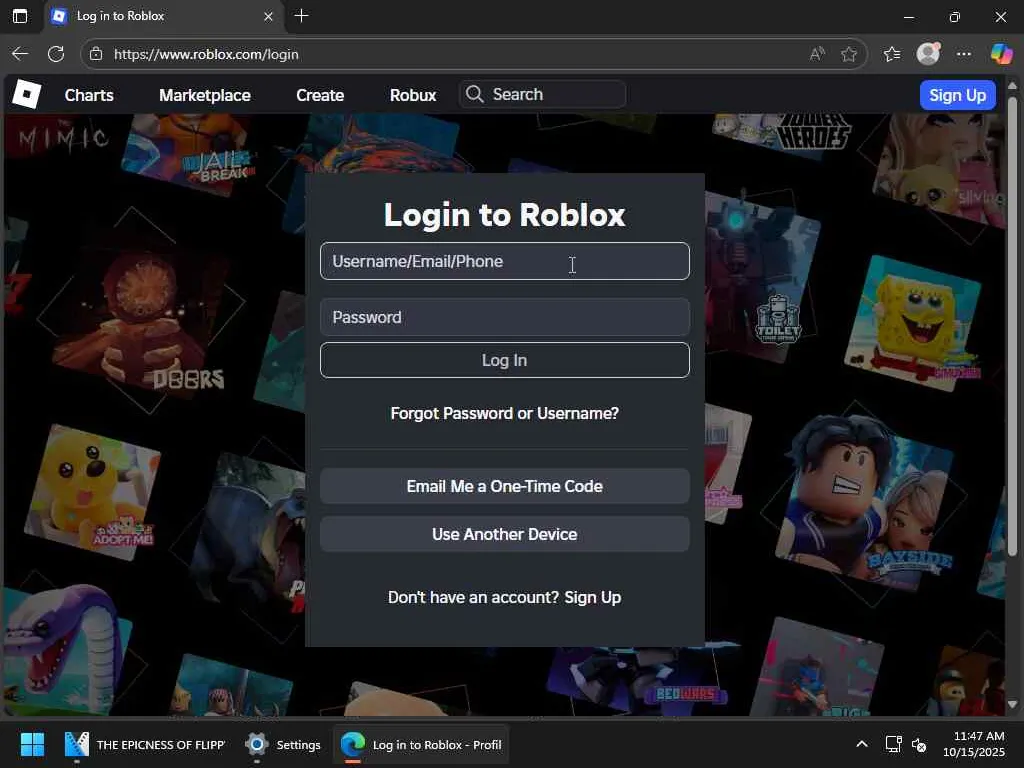Open the clock and date 11:47 AM

[x=973, y=744]
